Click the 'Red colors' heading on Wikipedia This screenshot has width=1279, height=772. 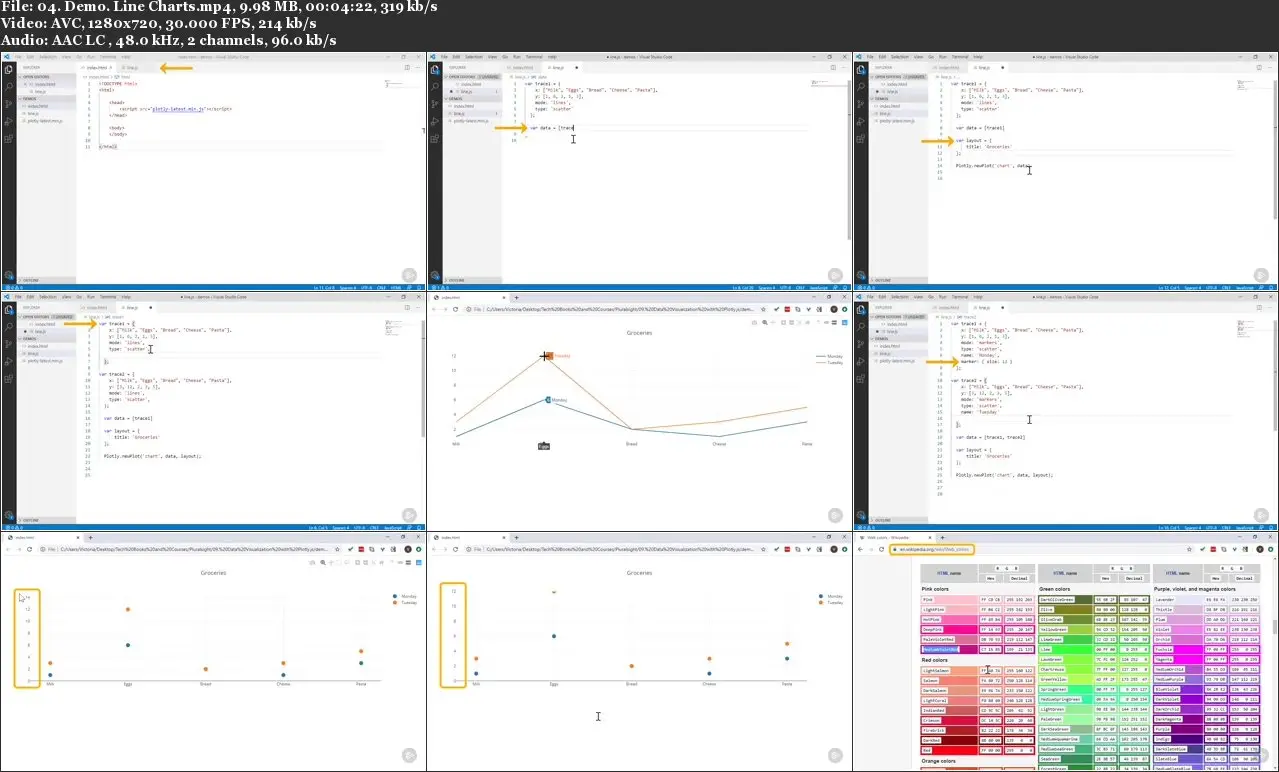934,660
